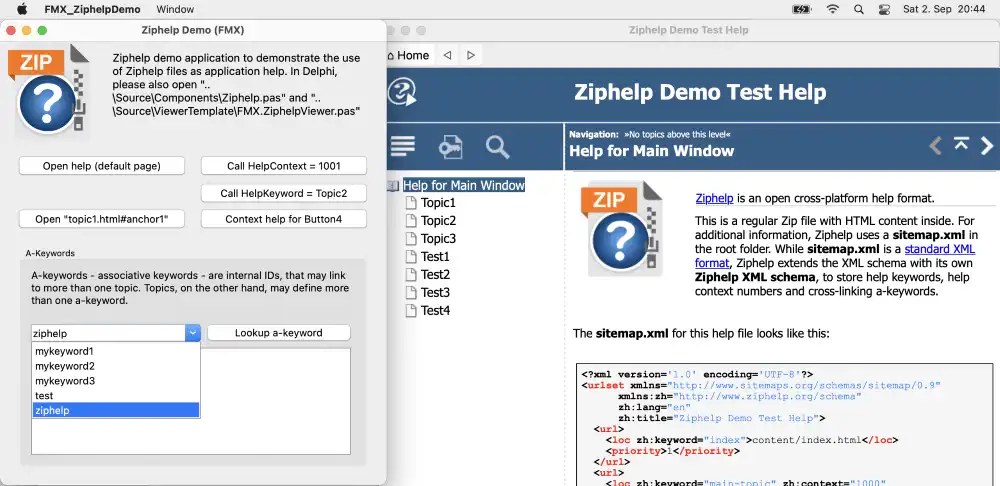1000x486 pixels.
Task: Collapse the a-keyword combo box arrow
Action: point(193,333)
